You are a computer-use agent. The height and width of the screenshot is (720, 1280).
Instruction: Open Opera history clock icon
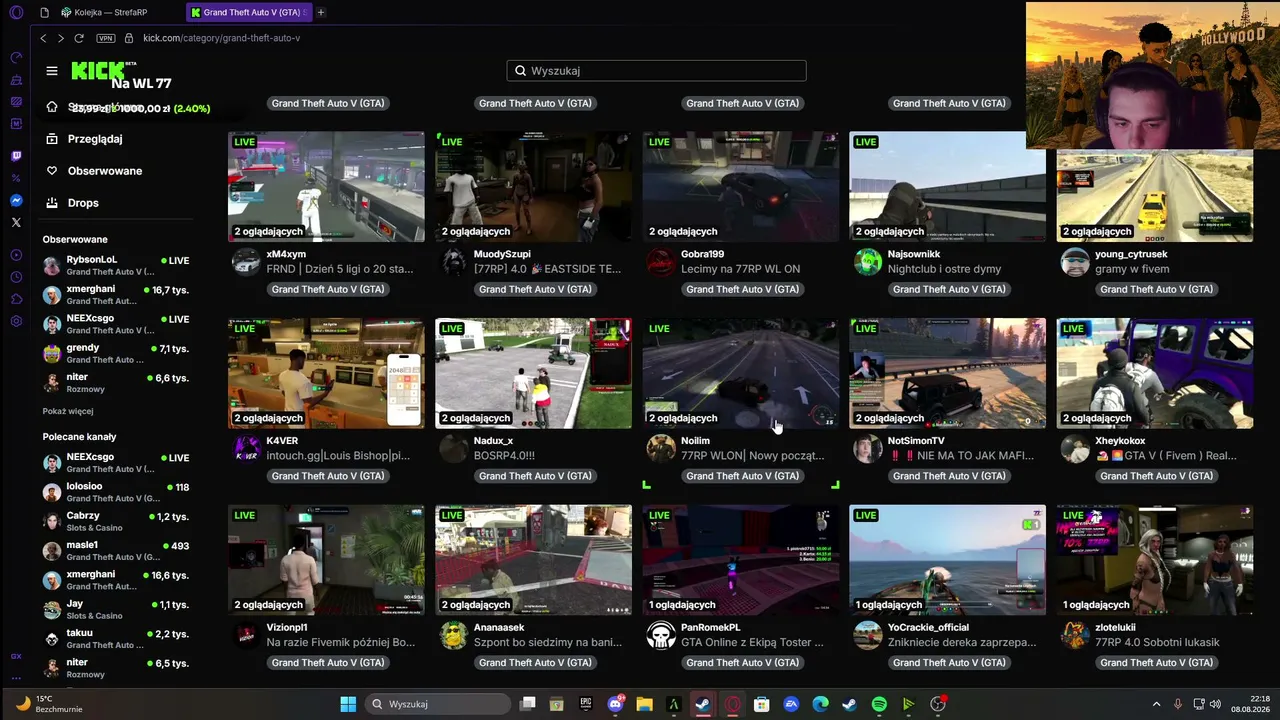coord(16,277)
